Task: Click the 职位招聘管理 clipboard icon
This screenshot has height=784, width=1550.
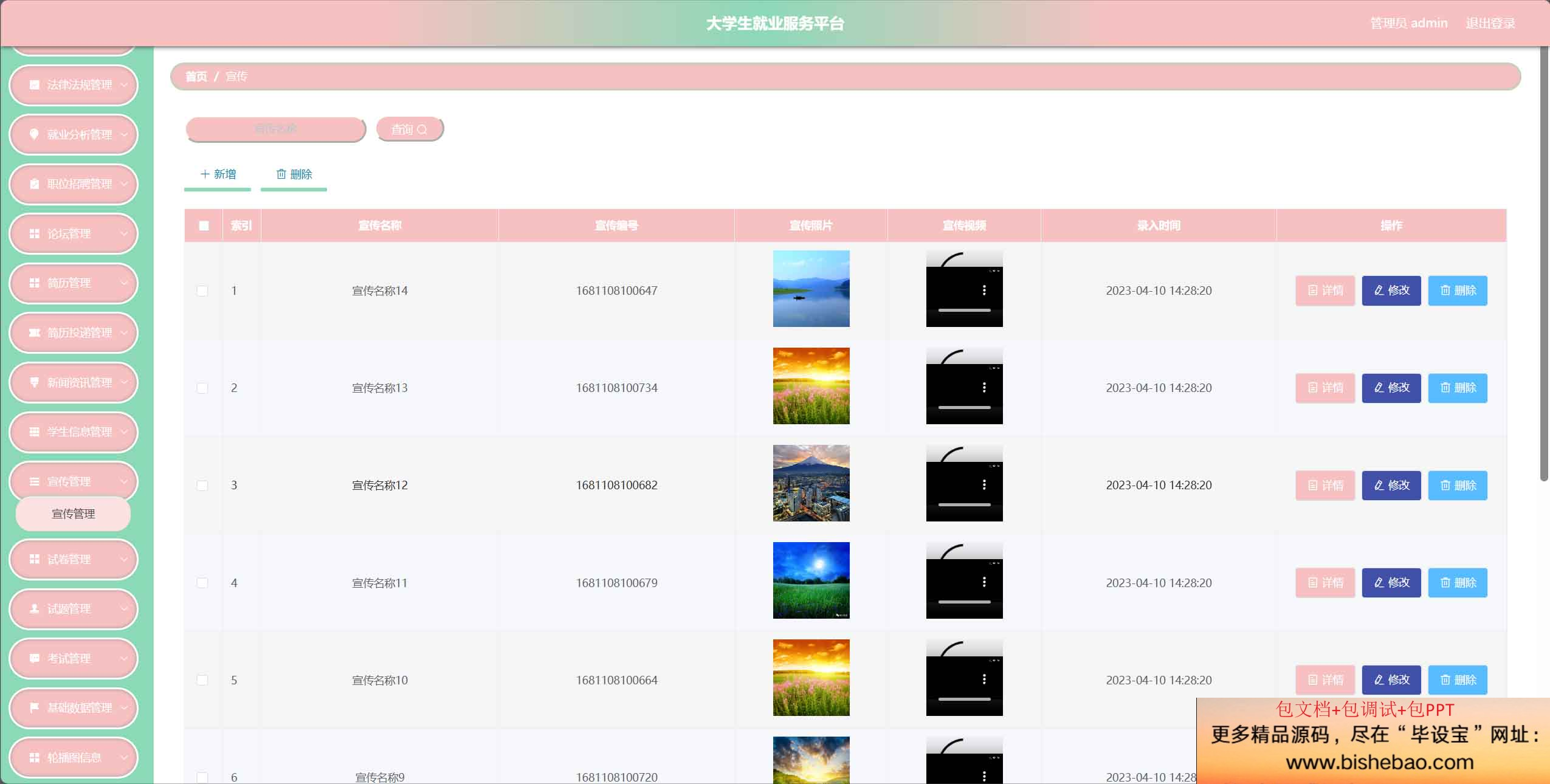Action: pyautogui.click(x=35, y=184)
